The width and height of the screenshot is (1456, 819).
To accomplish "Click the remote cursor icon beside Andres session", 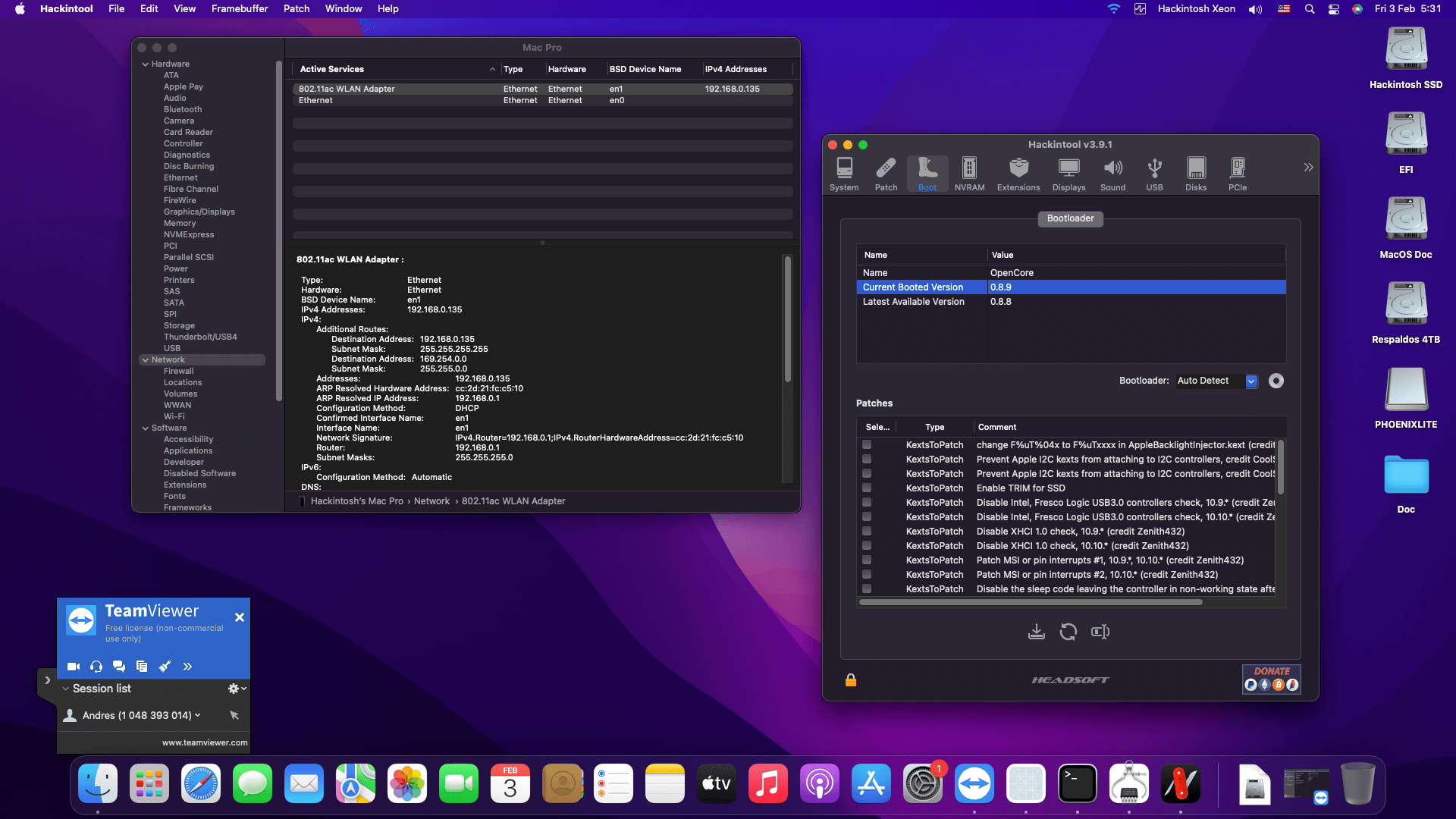I will tap(234, 715).
